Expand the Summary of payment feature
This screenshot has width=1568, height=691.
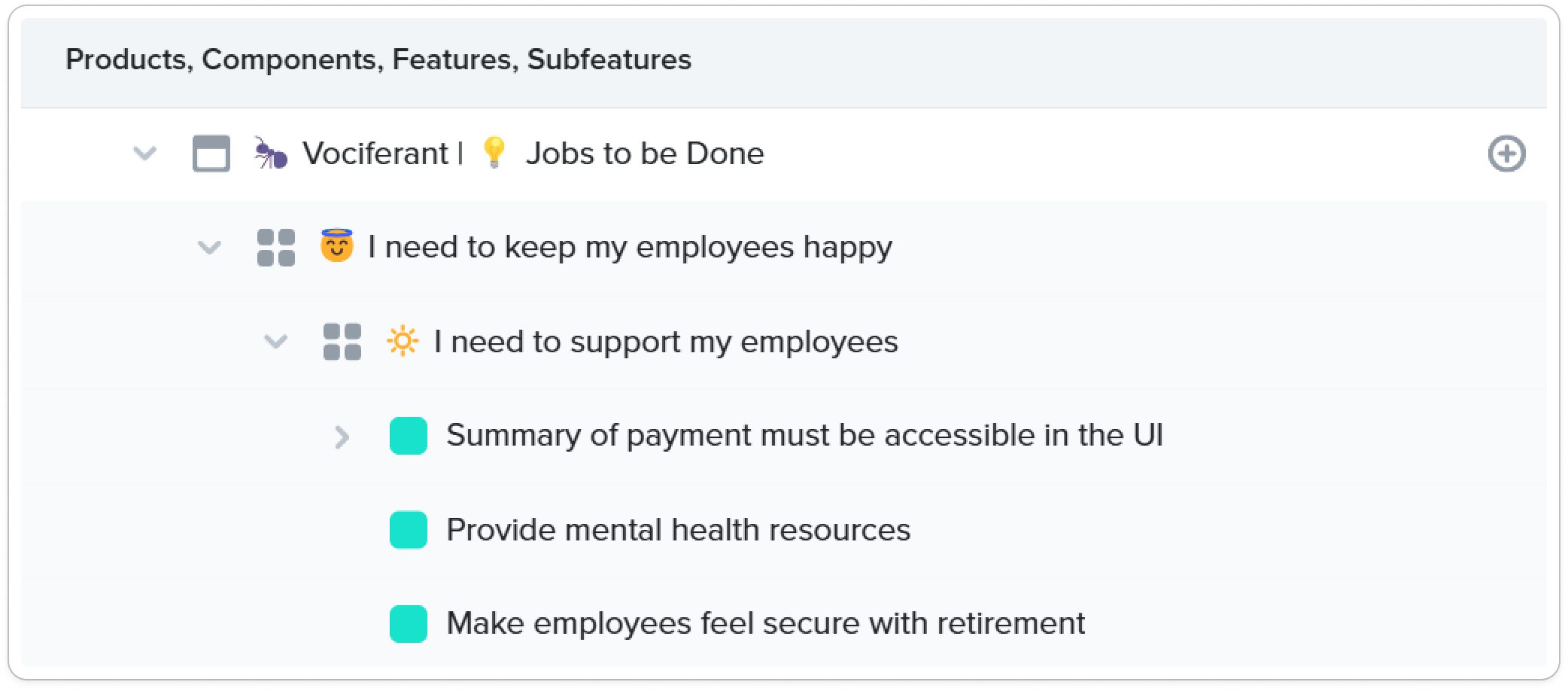[342, 437]
